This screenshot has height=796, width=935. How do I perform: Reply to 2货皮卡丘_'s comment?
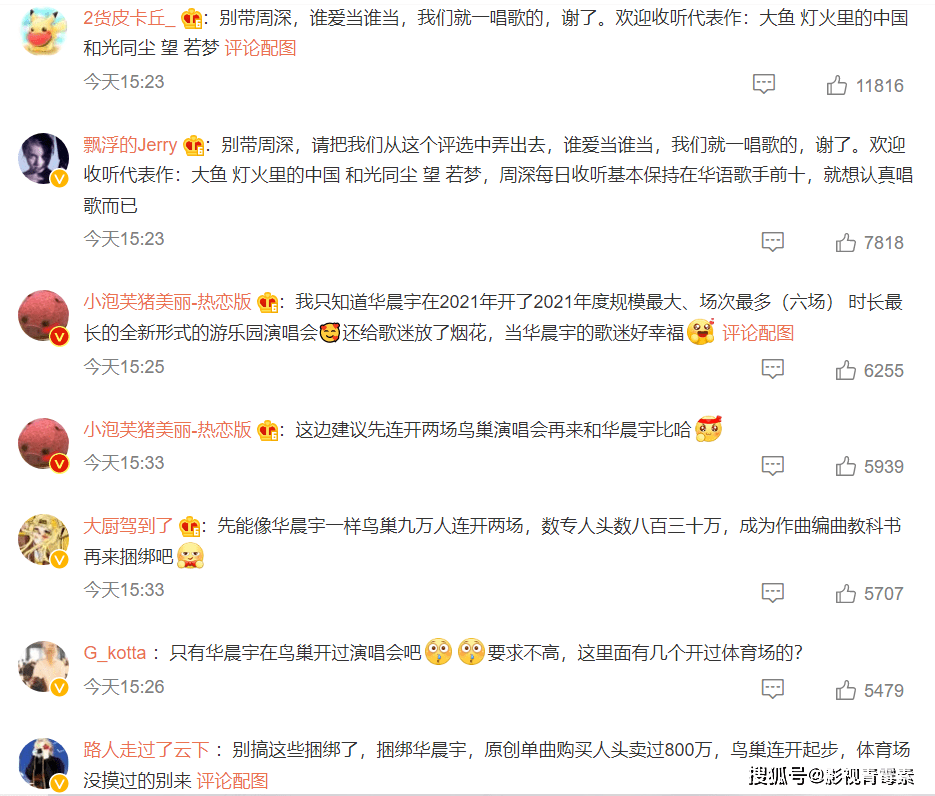[764, 84]
